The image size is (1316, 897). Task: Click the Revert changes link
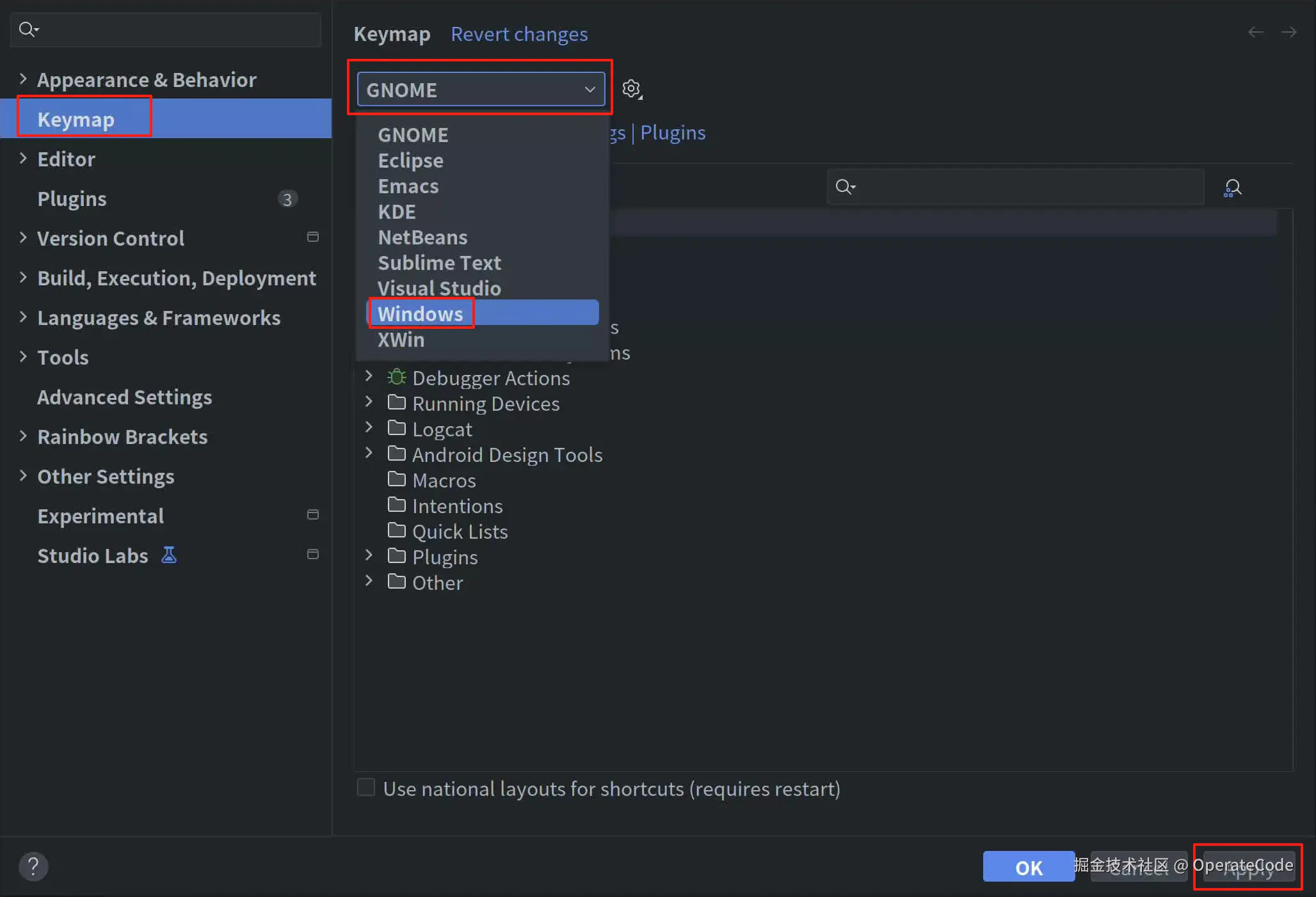pos(518,34)
